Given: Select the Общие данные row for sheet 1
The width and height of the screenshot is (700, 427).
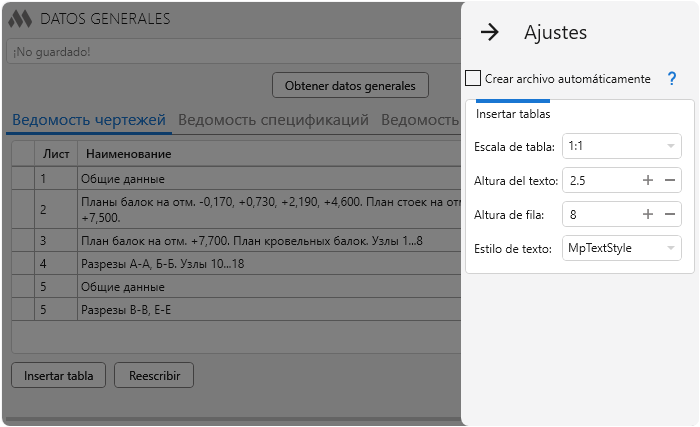Looking at the screenshot, I should [x=123, y=179].
